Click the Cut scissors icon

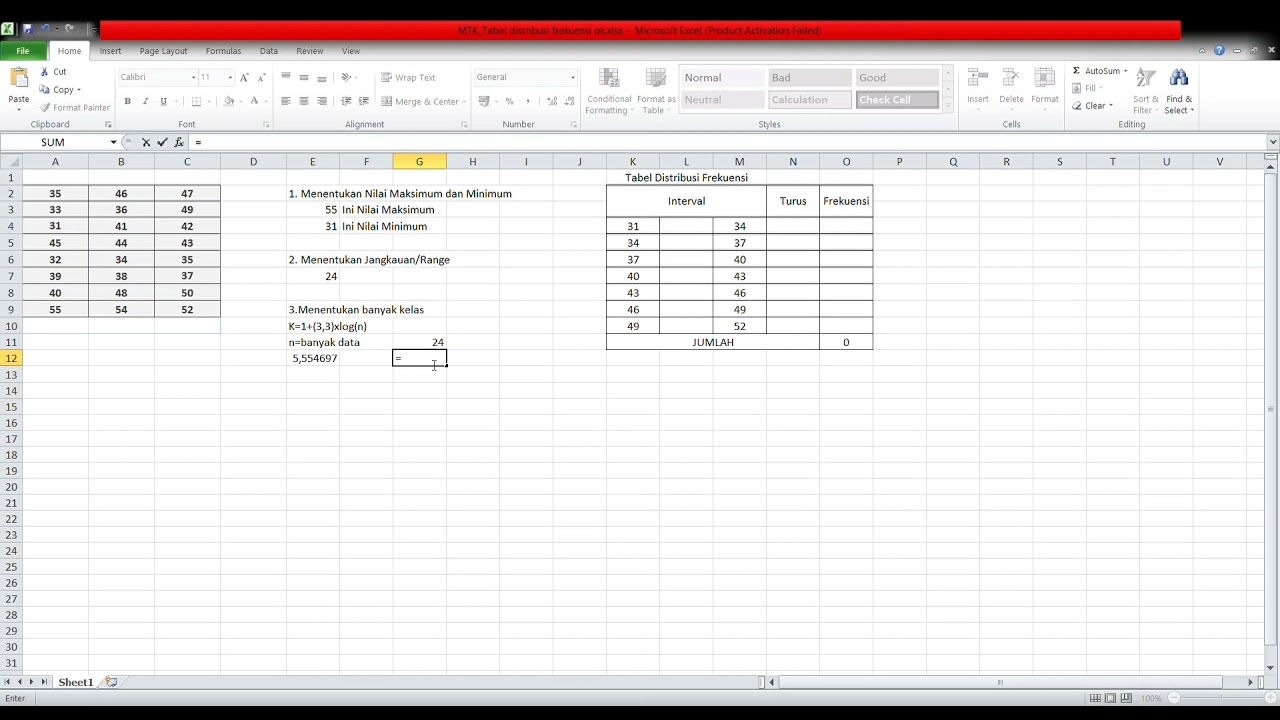point(45,72)
